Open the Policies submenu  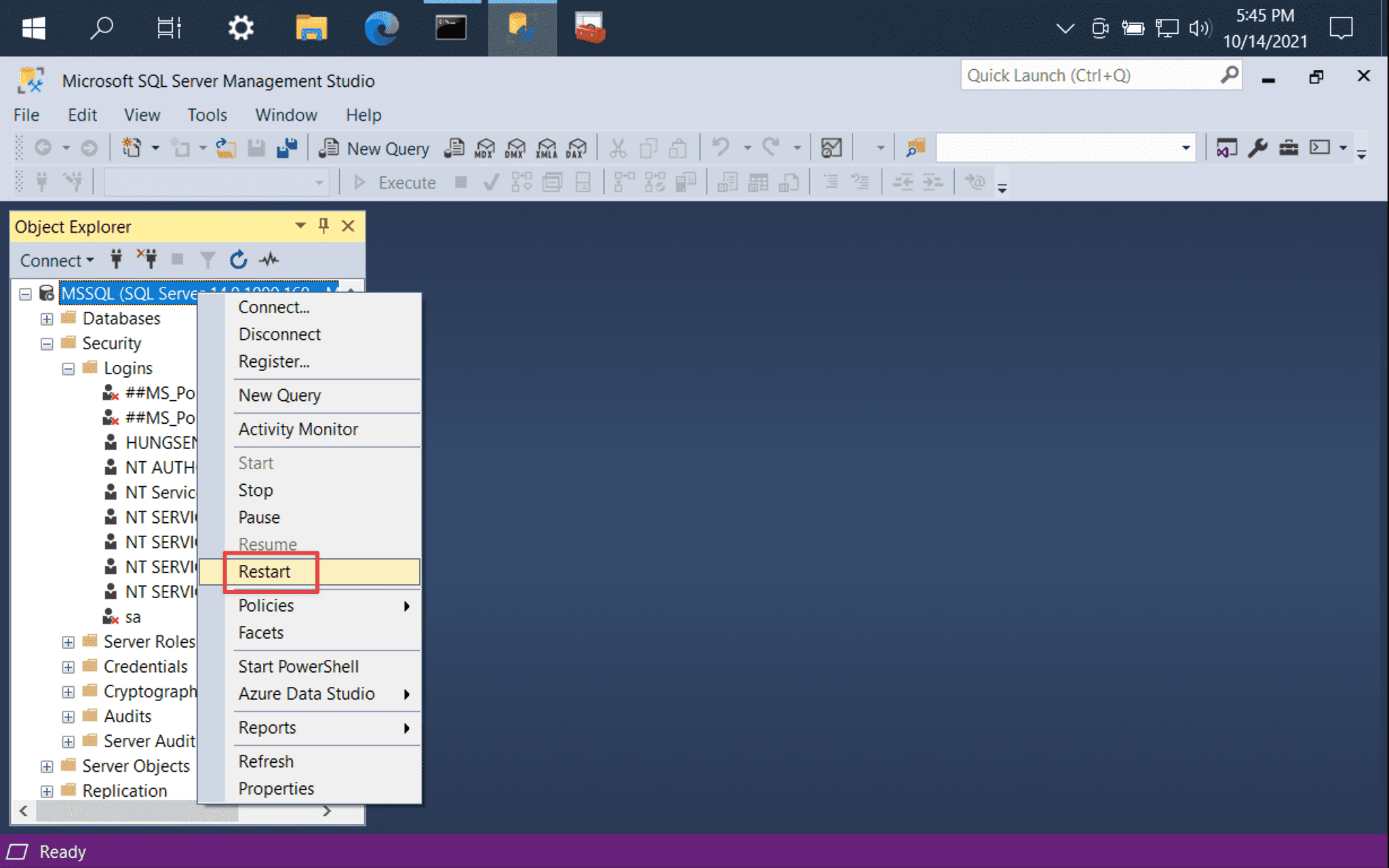click(x=309, y=606)
